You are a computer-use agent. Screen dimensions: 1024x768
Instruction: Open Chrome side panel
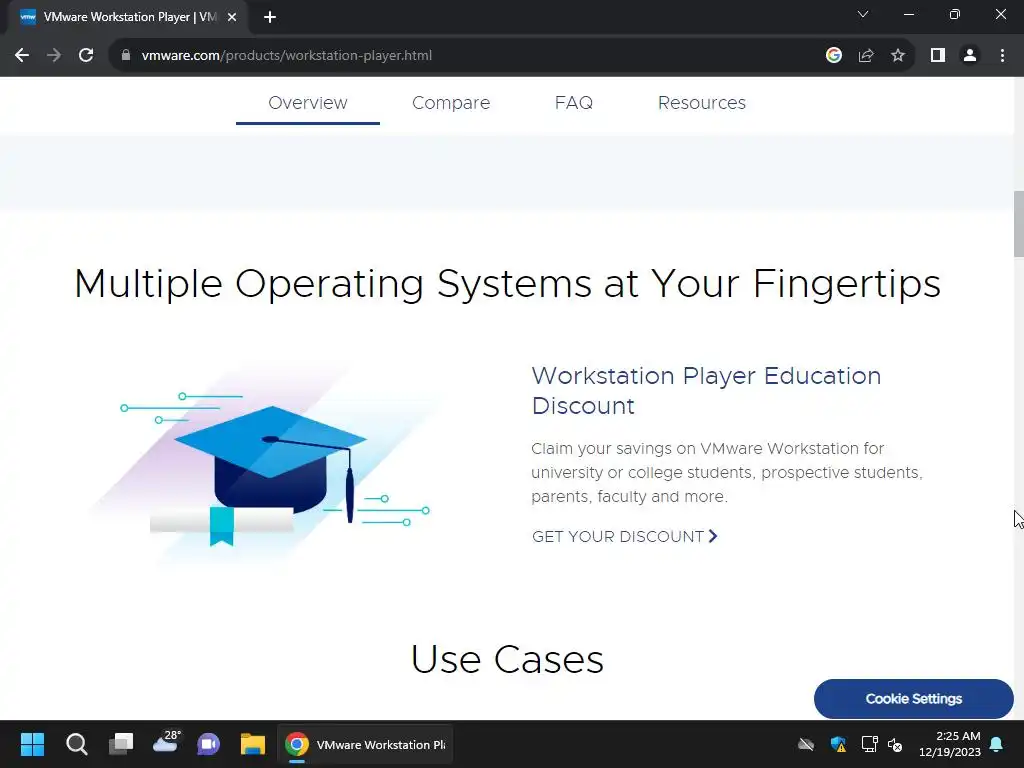coord(938,56)
